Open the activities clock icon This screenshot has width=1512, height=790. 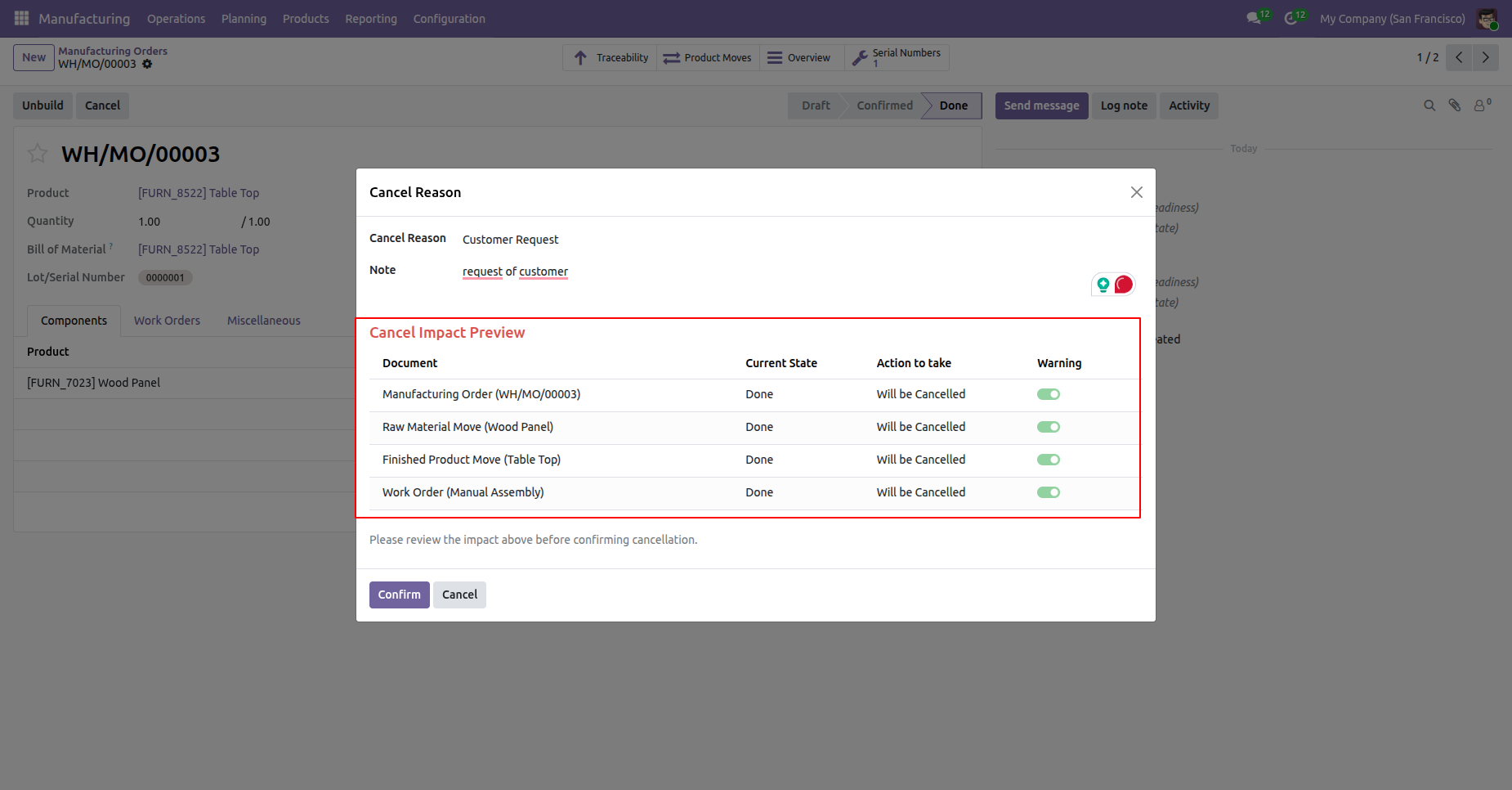coord(1291,18)
